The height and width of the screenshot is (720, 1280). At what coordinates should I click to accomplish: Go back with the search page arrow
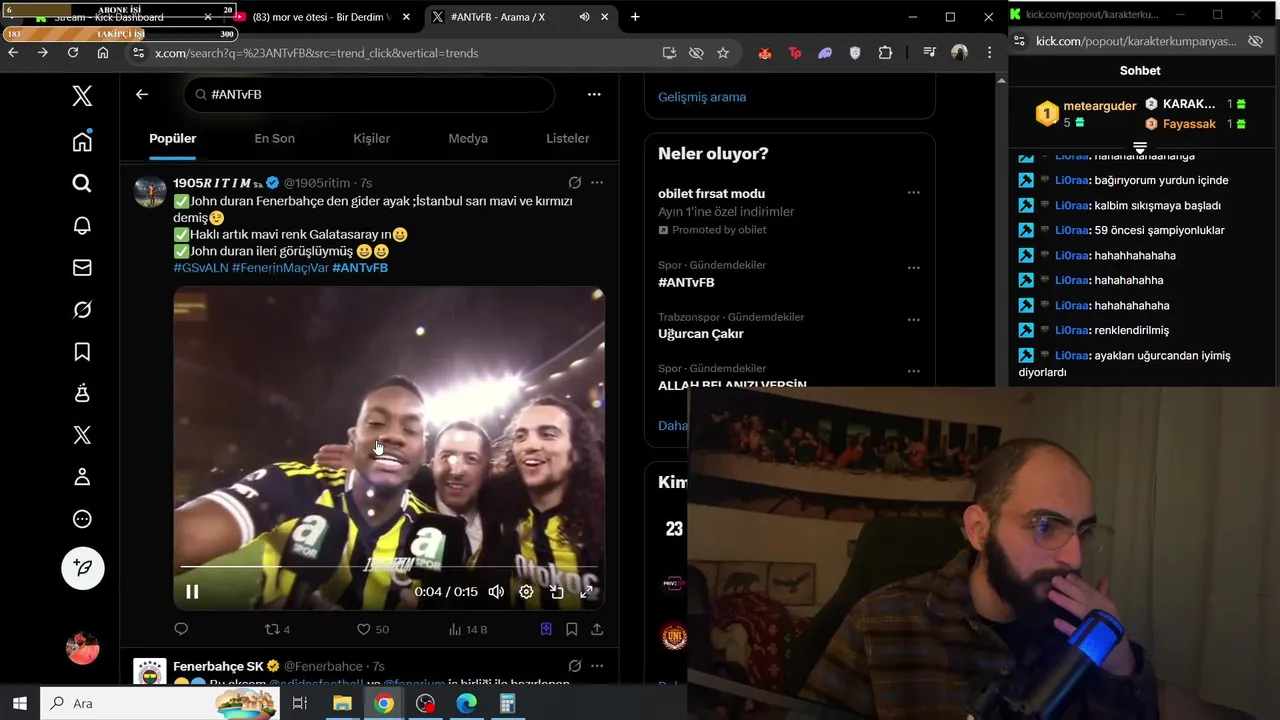point(142,94)
